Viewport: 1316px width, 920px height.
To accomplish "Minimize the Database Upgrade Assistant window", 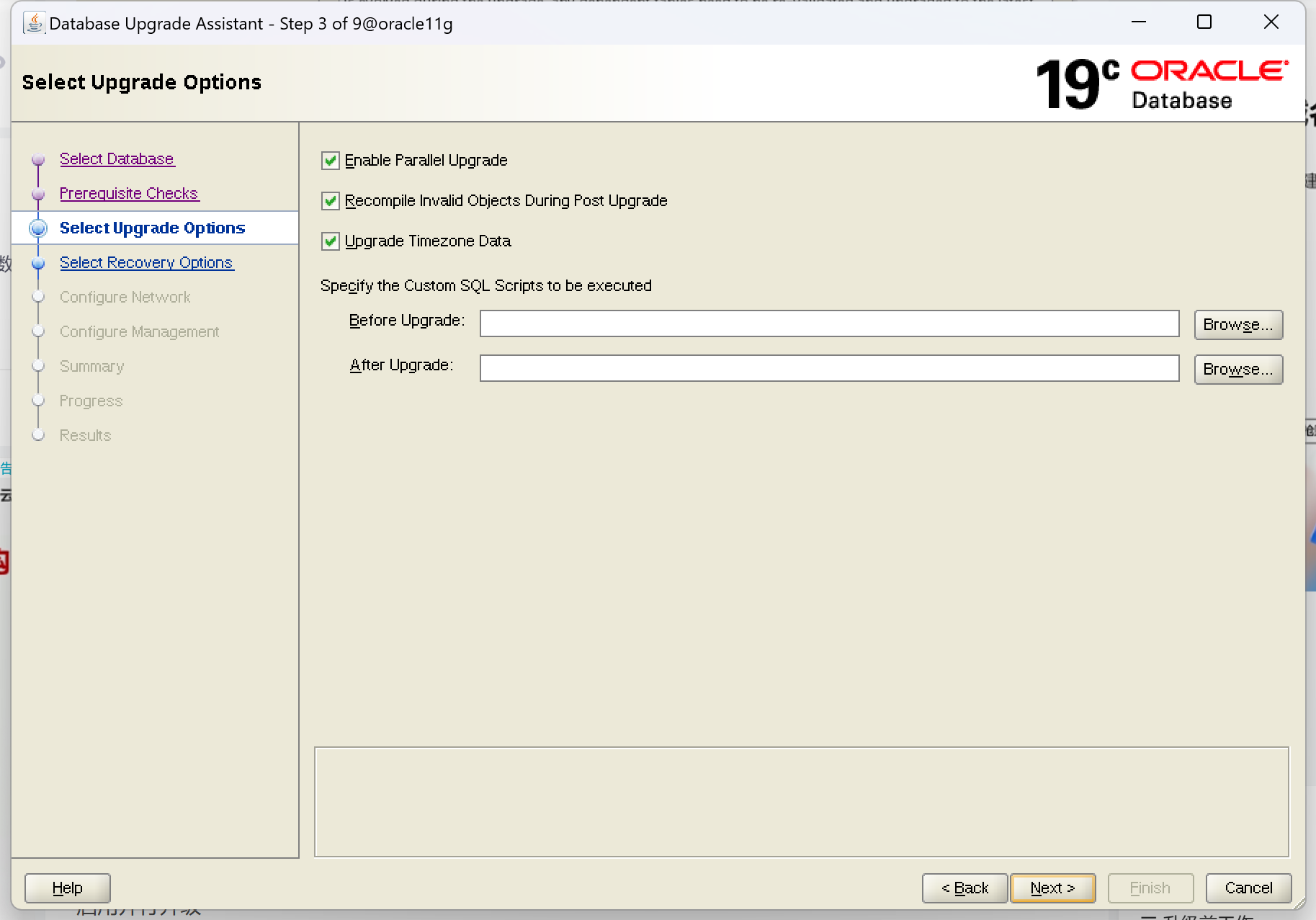I will pos(1138,22).
